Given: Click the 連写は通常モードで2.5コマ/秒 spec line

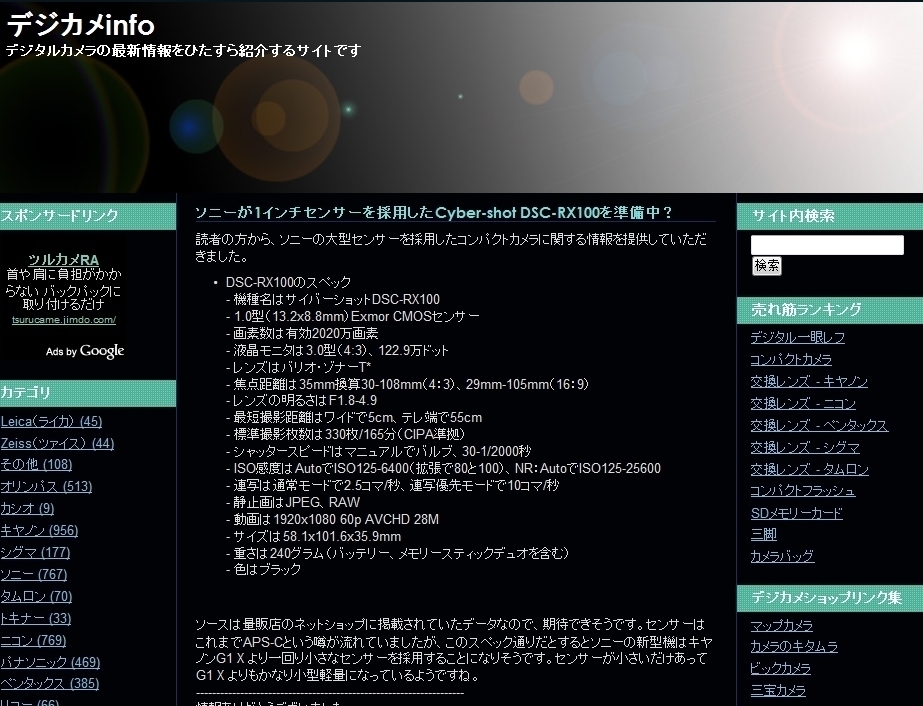Looking at the screenshot, I should 392,486.
